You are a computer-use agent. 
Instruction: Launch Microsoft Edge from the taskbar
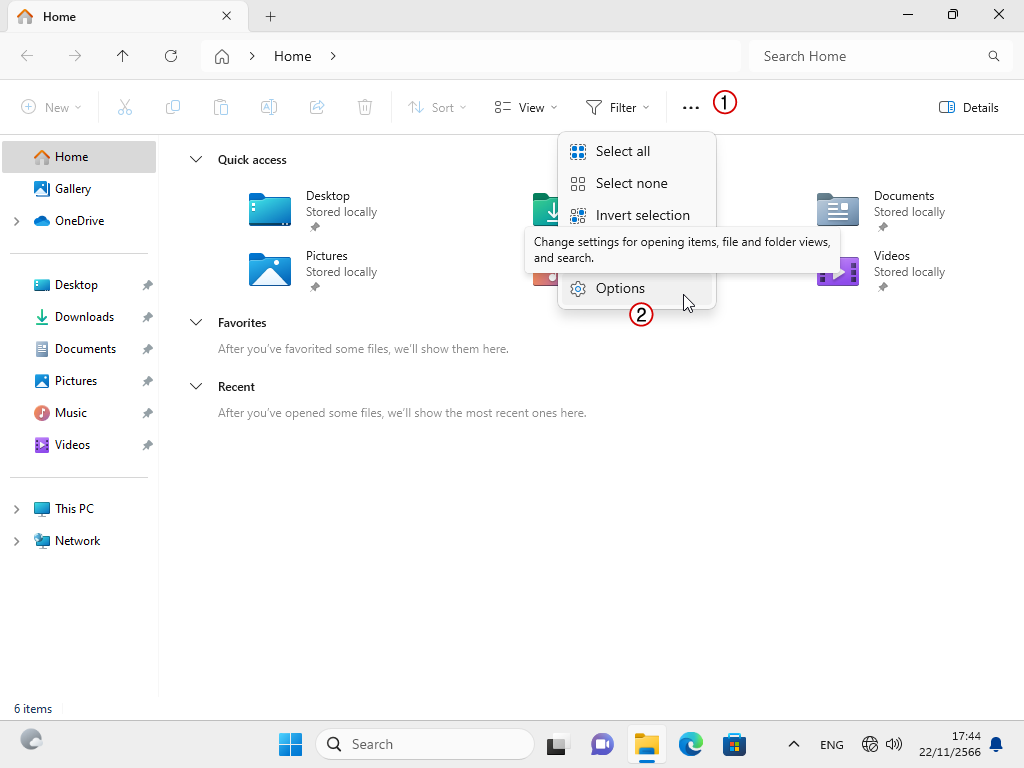click(x=691, y=744)
